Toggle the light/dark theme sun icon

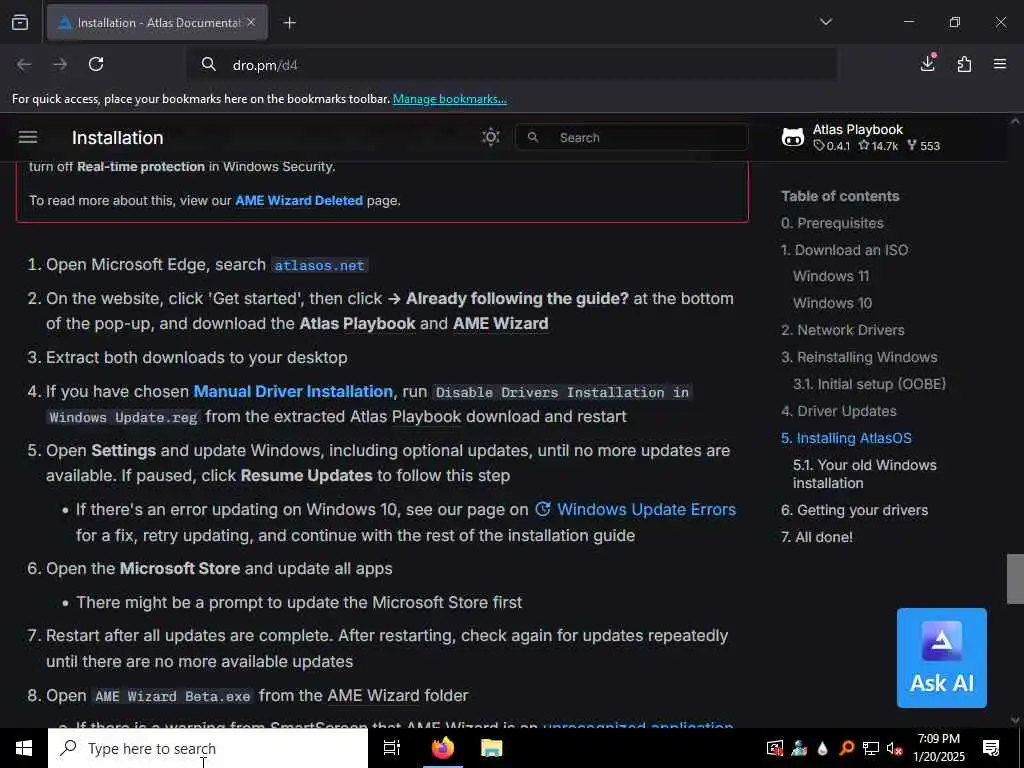pyautogui.click(x=490, y=137)
